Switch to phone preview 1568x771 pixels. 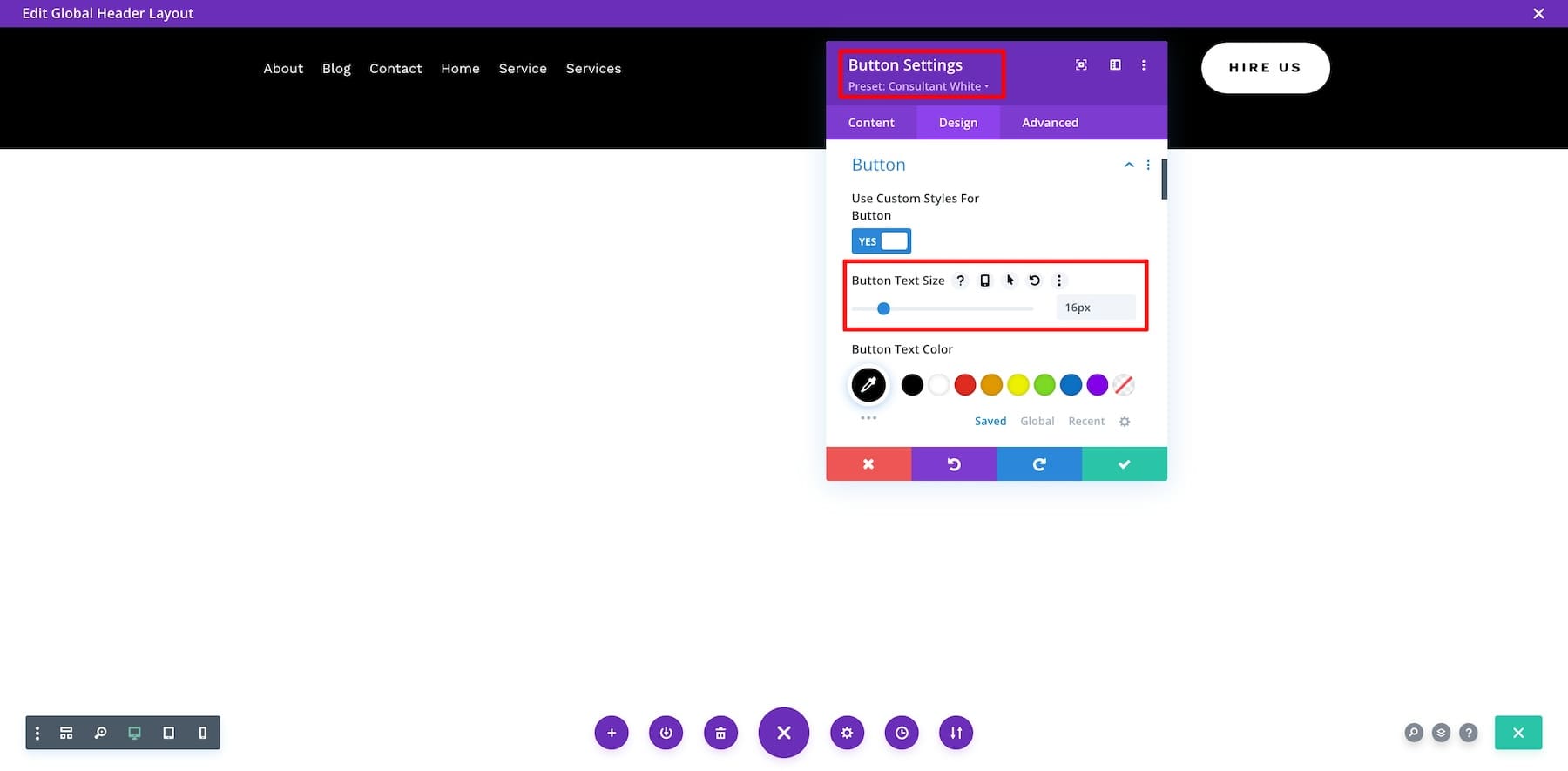click(202, 734)
